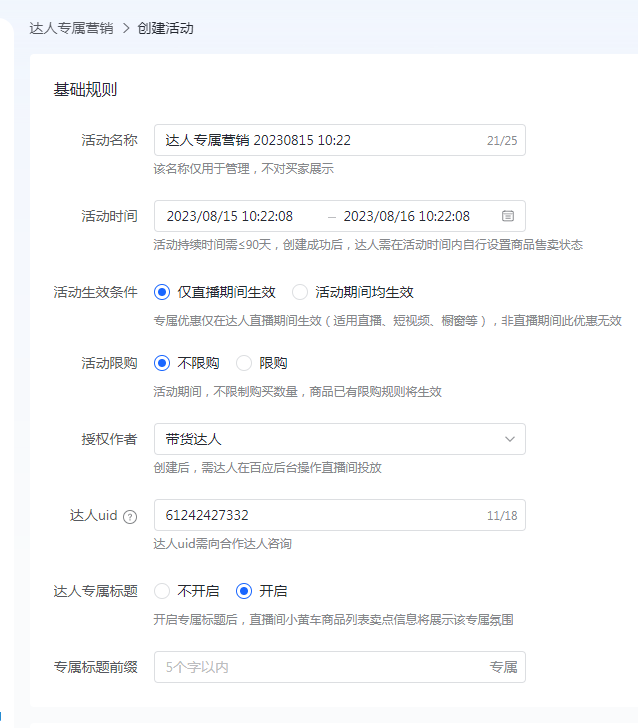The height and width of the screenshot is (728, 638).
Task: Click the 专属 suffix in prefix field
Action: point(503,667)
